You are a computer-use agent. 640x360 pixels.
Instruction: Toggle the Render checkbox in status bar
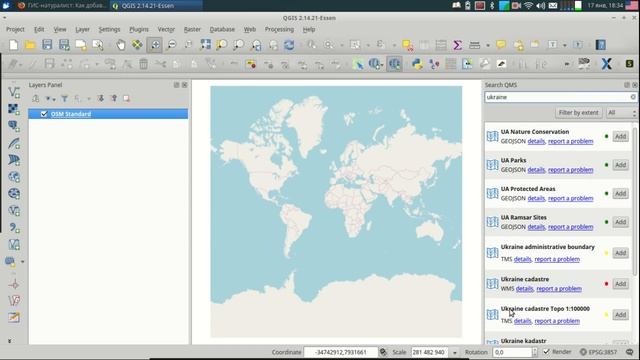coord(547,351)
